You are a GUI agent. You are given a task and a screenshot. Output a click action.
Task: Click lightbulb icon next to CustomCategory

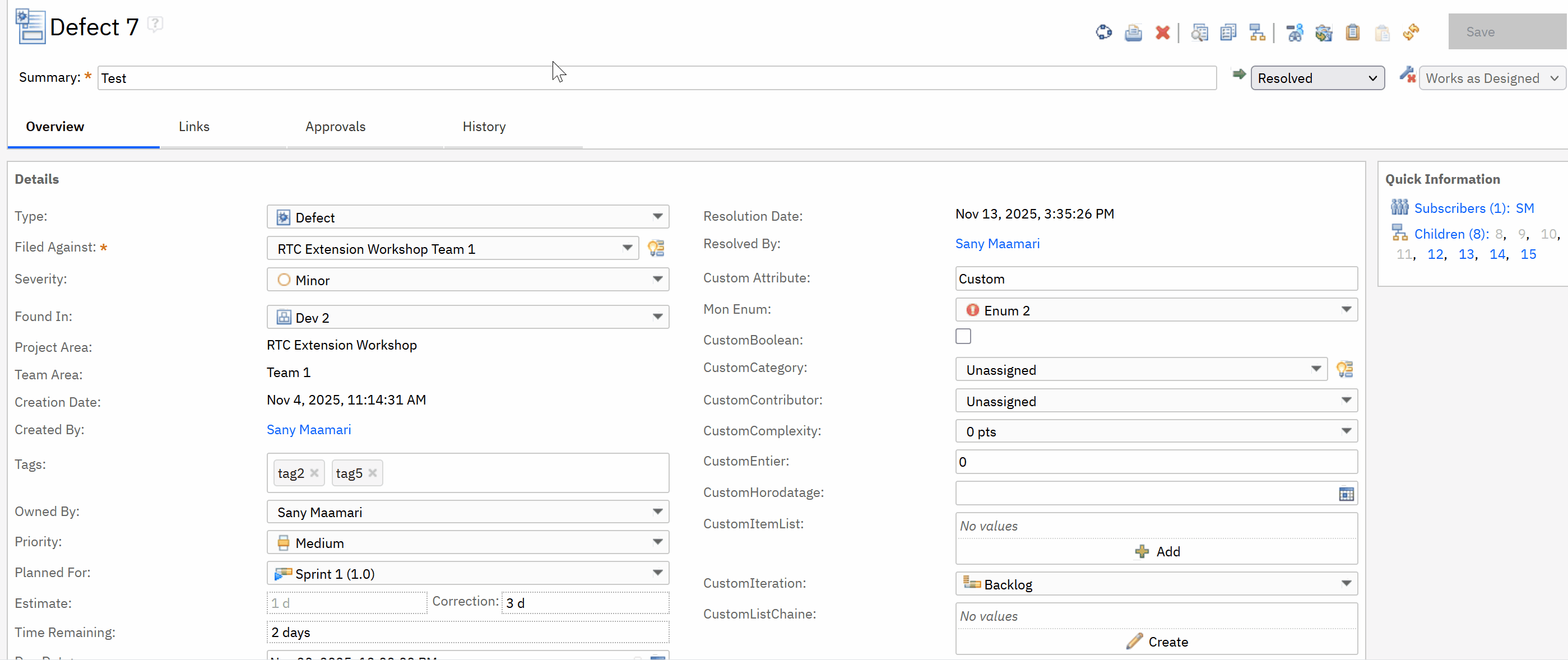point(1344,369)
